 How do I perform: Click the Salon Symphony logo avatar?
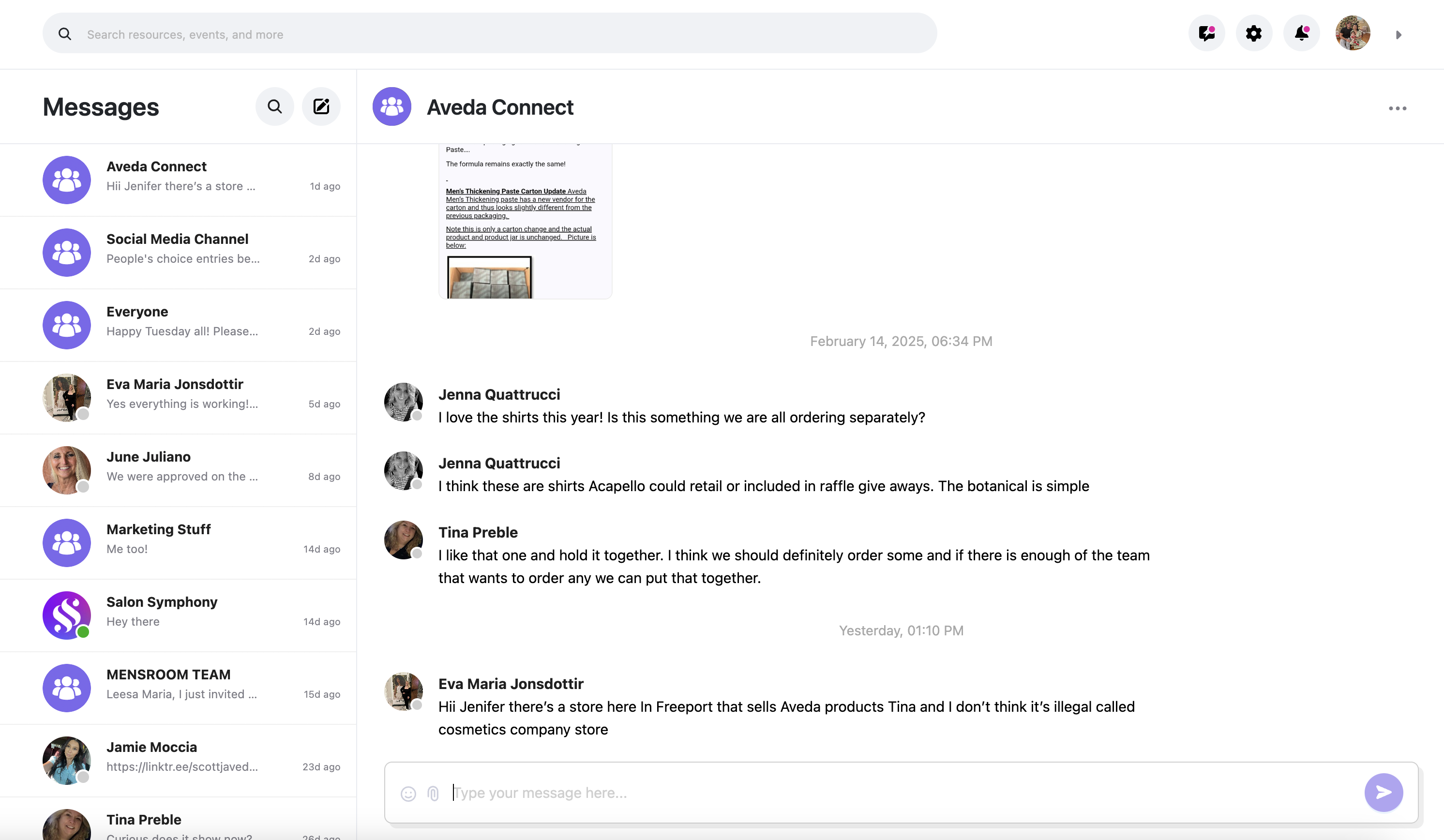point(66,615)
